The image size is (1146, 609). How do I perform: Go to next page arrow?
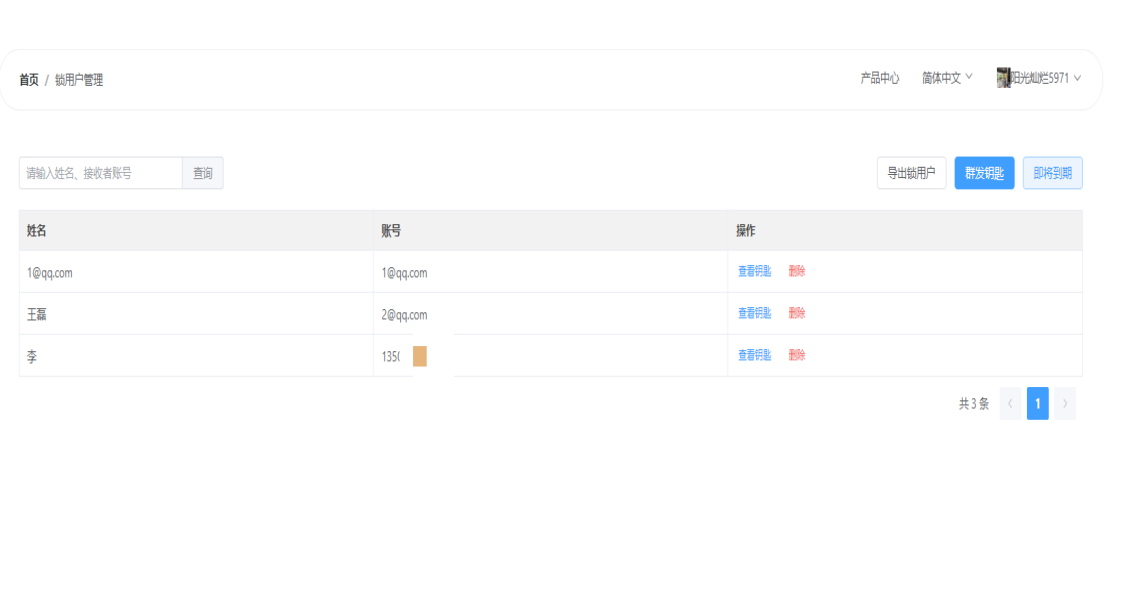pyautogui.click(x=1065, y=403)
